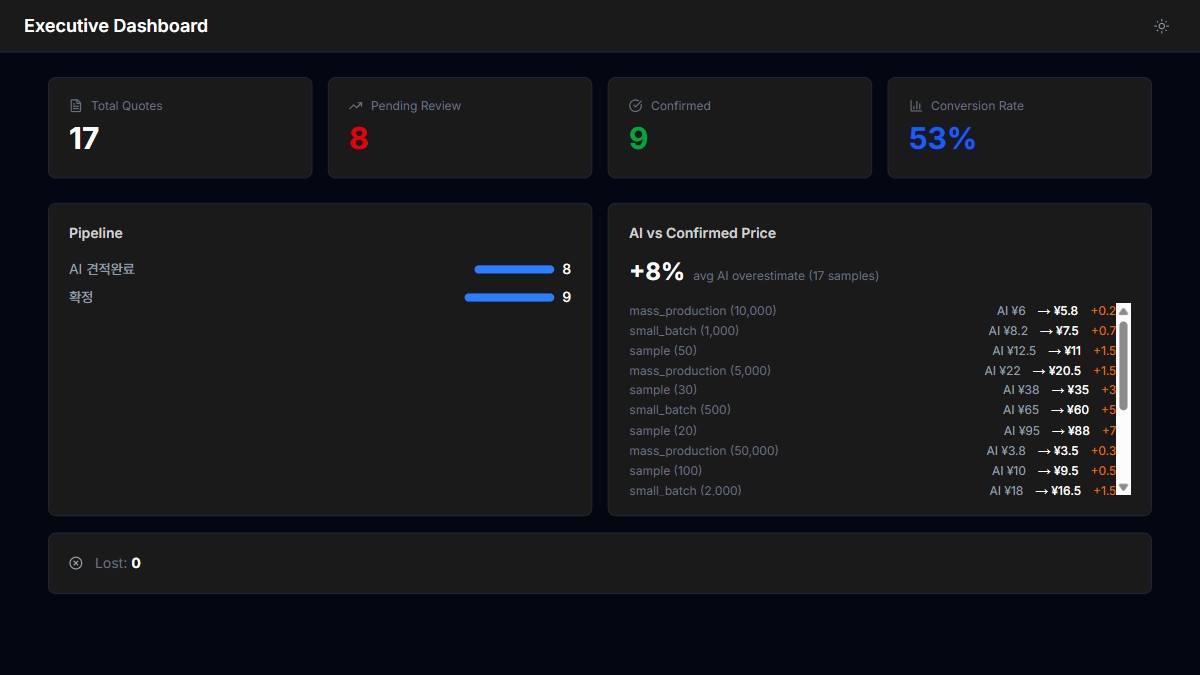1200x675 pixels.
Task: Click the Total Quotes value 17
Action: (84, 139)
